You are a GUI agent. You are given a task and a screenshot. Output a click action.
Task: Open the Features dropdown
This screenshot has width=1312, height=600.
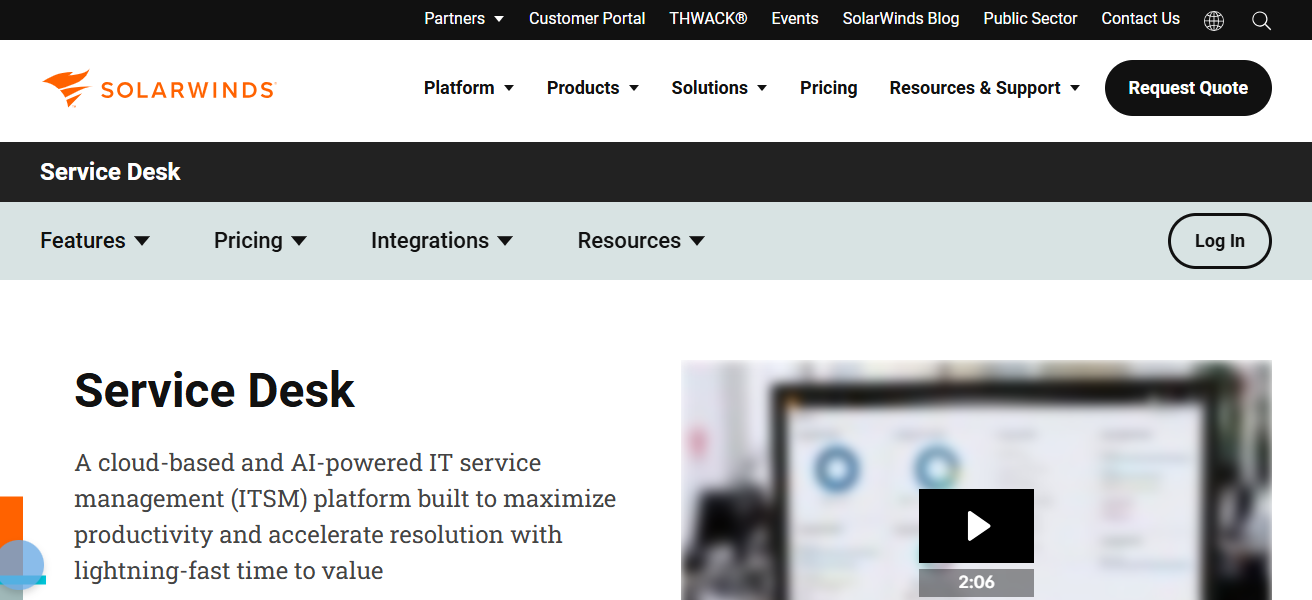point(95,240)
